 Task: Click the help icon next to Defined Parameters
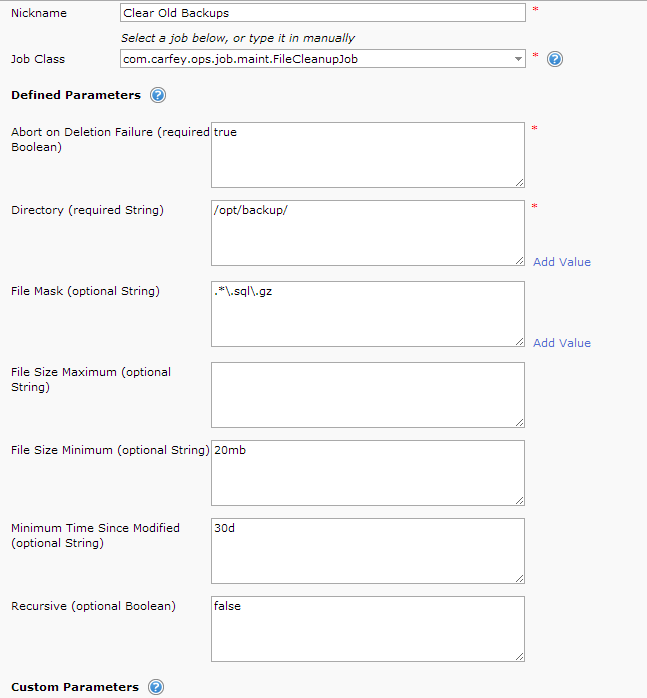157,96
